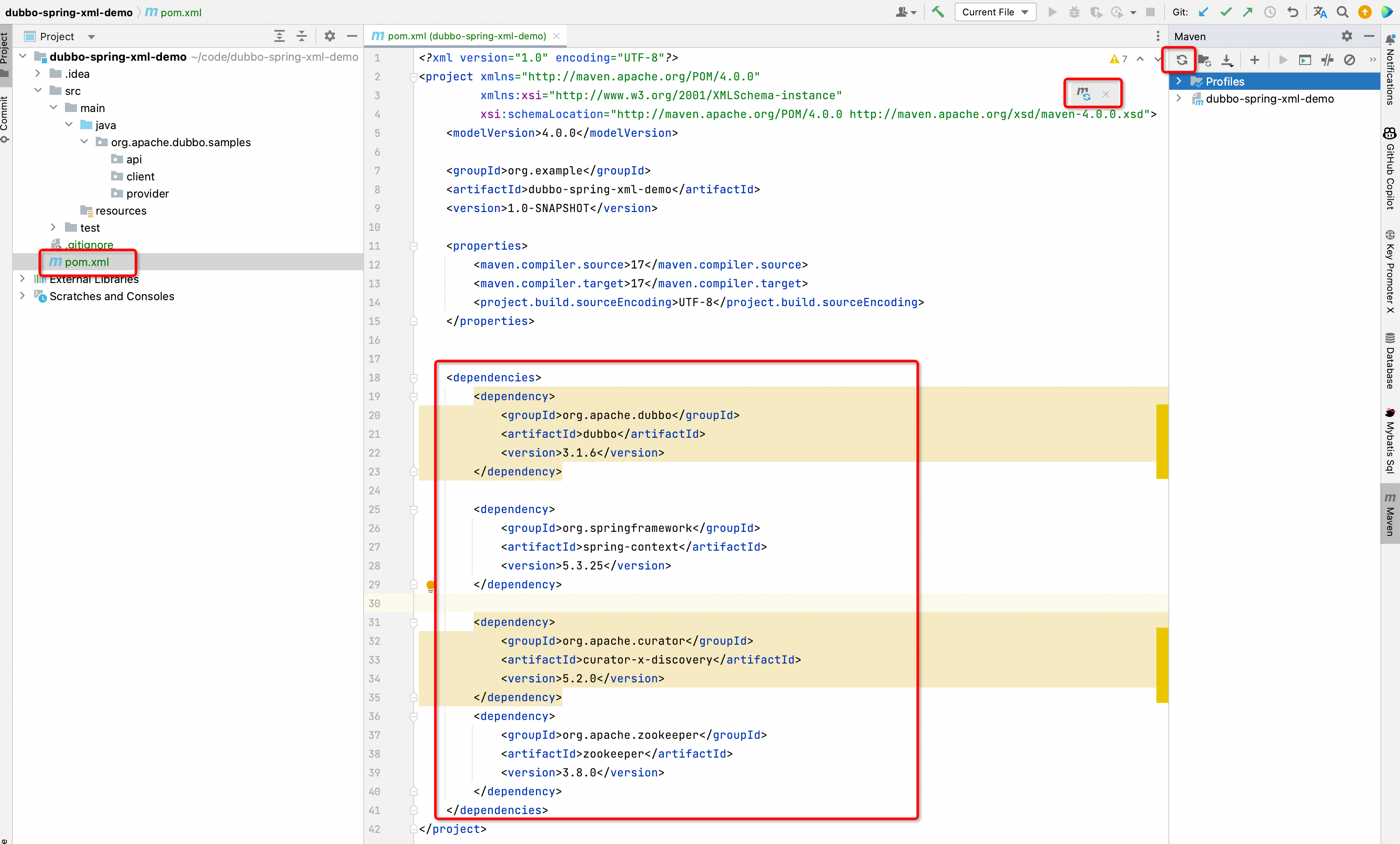
Task: Toggle Skip Tests mode in Maven toolbar
Action: (1350, 60)
